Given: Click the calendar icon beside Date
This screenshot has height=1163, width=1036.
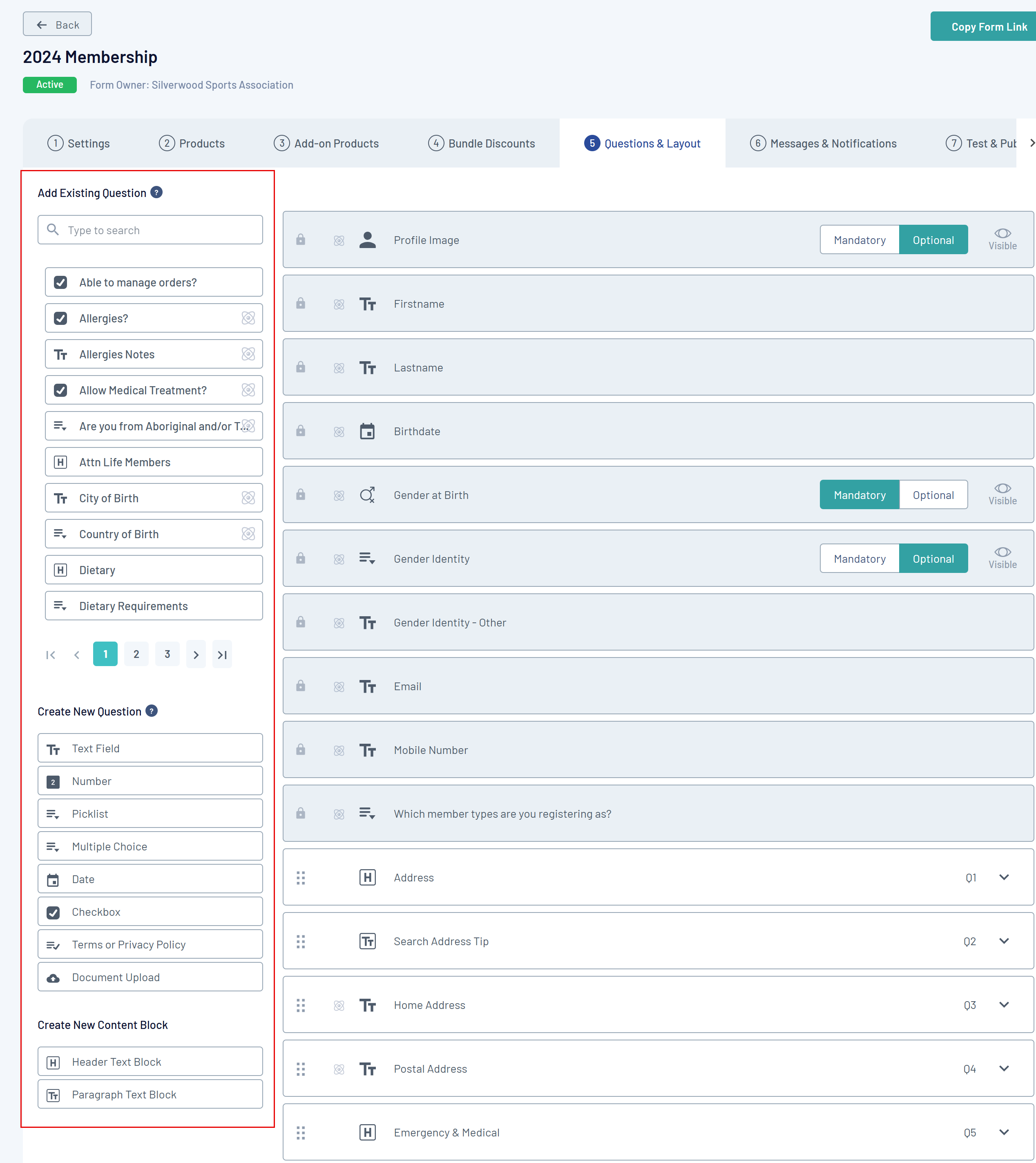Looking at the screenshot, I should point(53,879).
